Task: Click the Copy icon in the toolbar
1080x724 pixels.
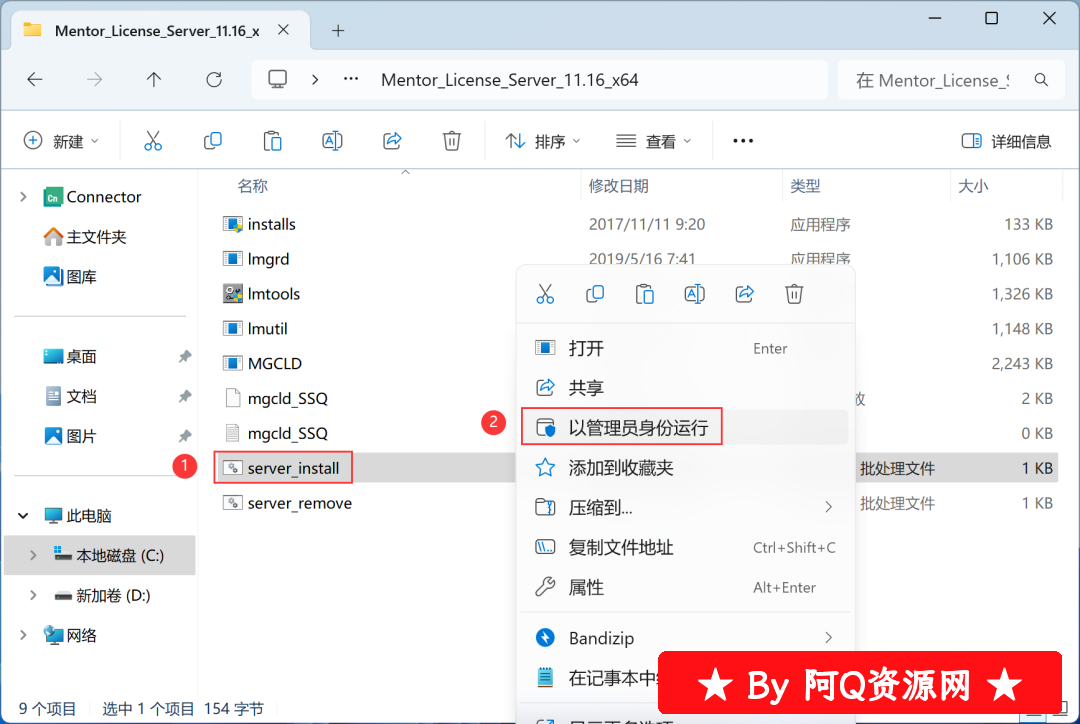Action: (x=213, y=141)
